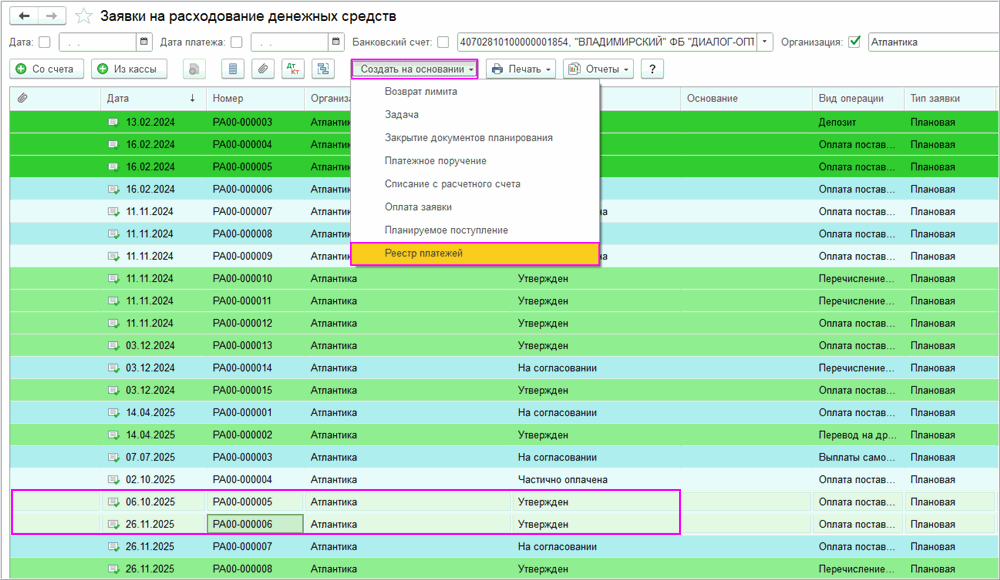
Task: Click the Из кассы button
Action: click(x=129, y=69)
